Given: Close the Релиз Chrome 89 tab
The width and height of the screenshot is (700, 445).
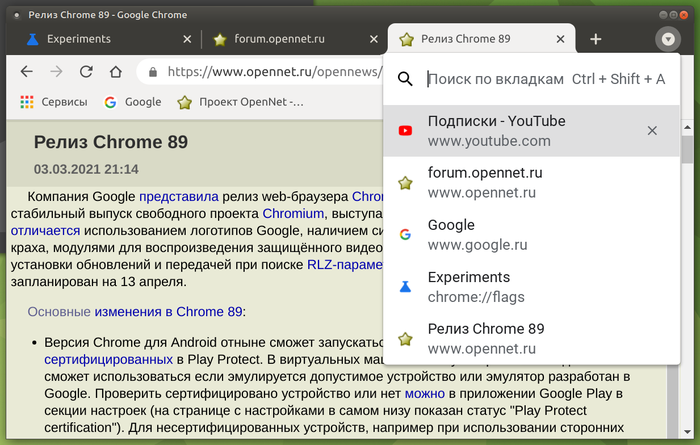Looking at the screenshot, I should pyautogui.click(x=560, y=39).
